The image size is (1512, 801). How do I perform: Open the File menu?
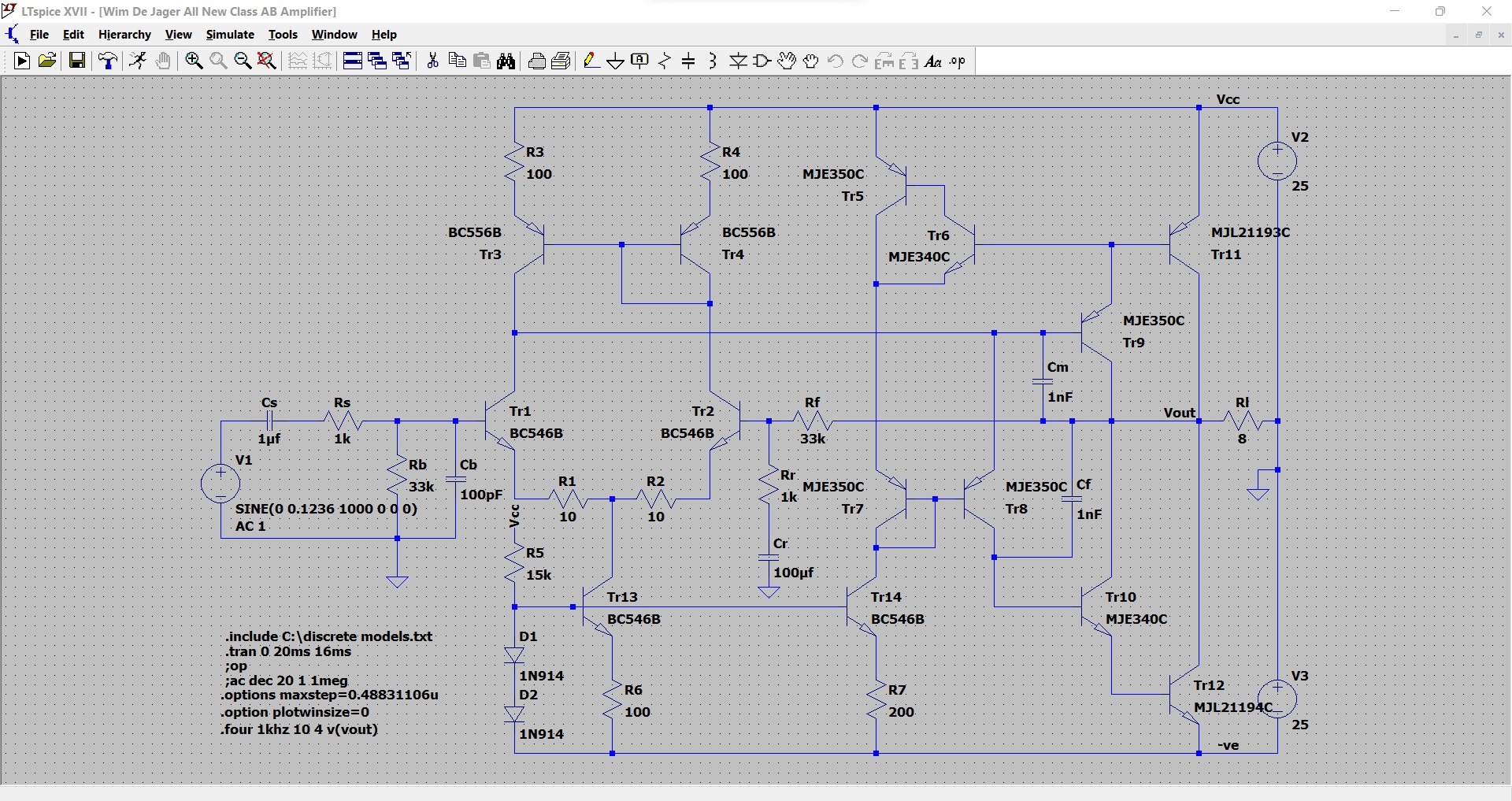pyautogui.click(x=39, y=35)
